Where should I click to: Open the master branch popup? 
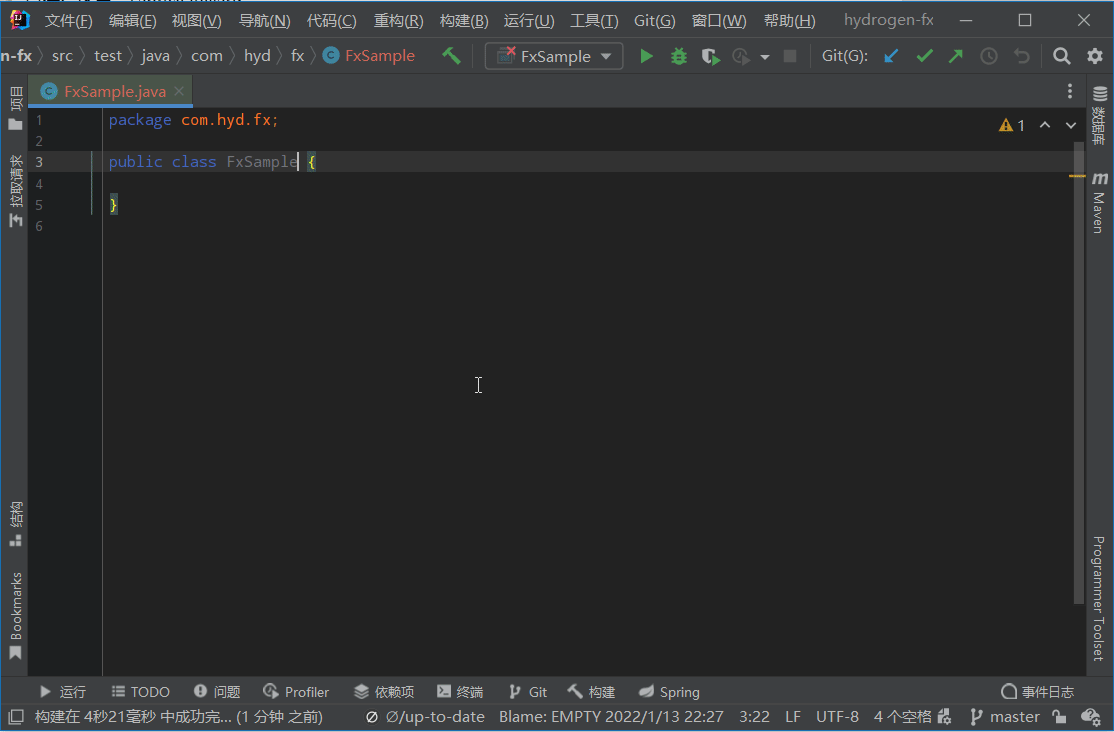click(1005, 717)
